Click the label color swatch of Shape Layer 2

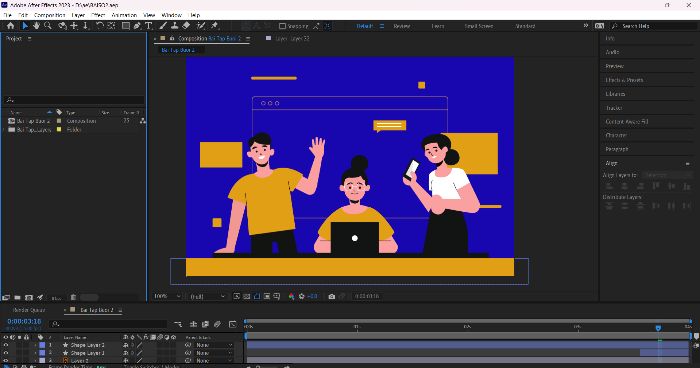tap(42, 345)
